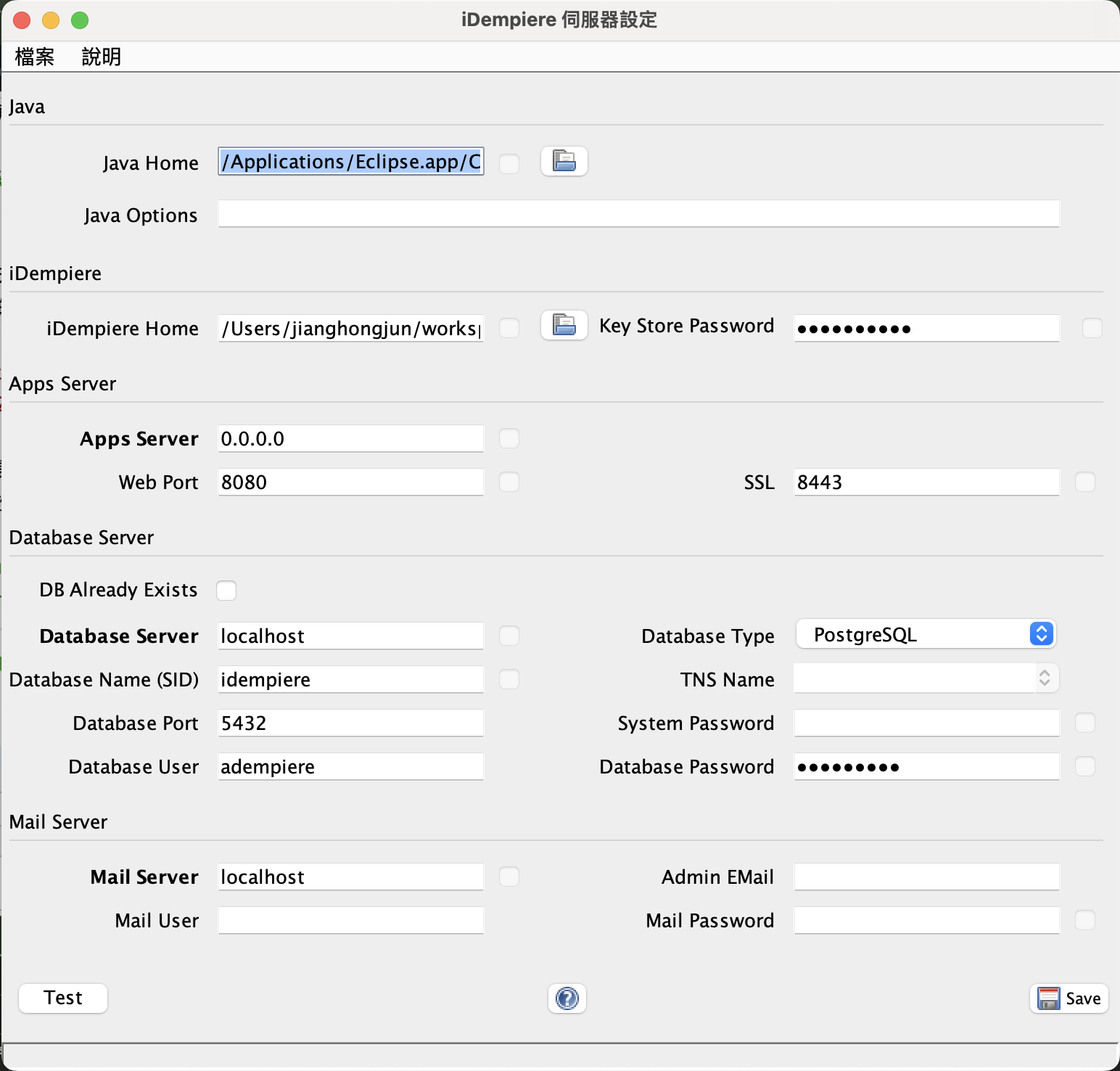Click the Save button with disk icon
The height and width of the screenshot is (1071, 1120).
[1069, 998]
